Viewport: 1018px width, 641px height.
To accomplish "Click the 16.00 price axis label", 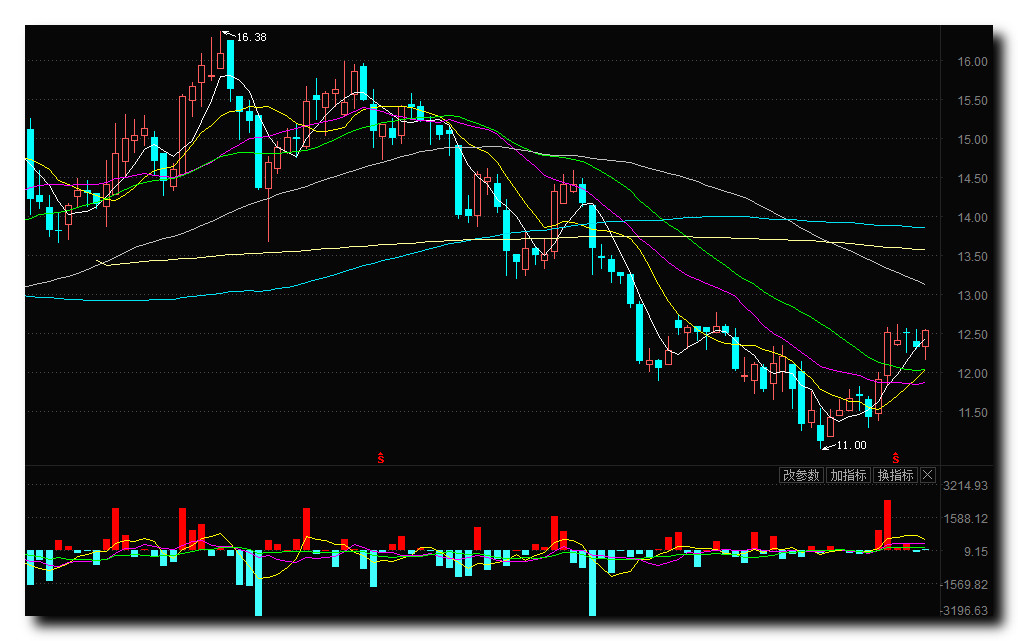I will pos(972,62).
